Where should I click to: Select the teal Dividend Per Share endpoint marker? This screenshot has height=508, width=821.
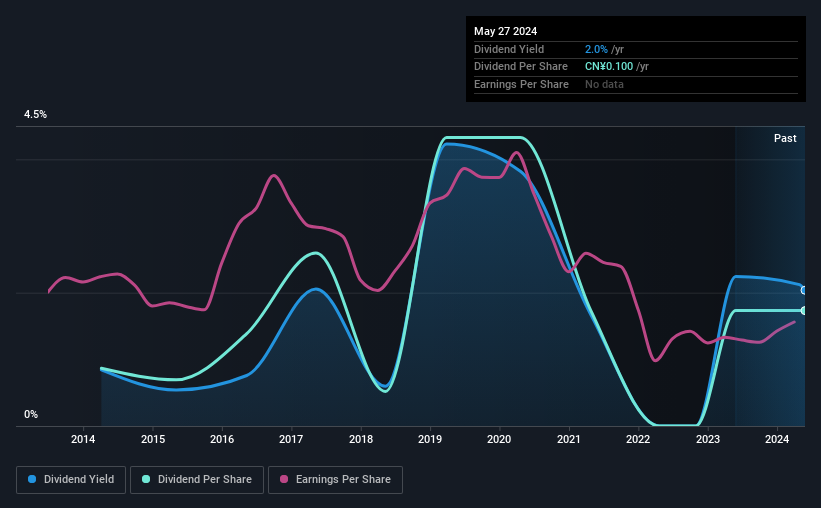pos(804,311)
